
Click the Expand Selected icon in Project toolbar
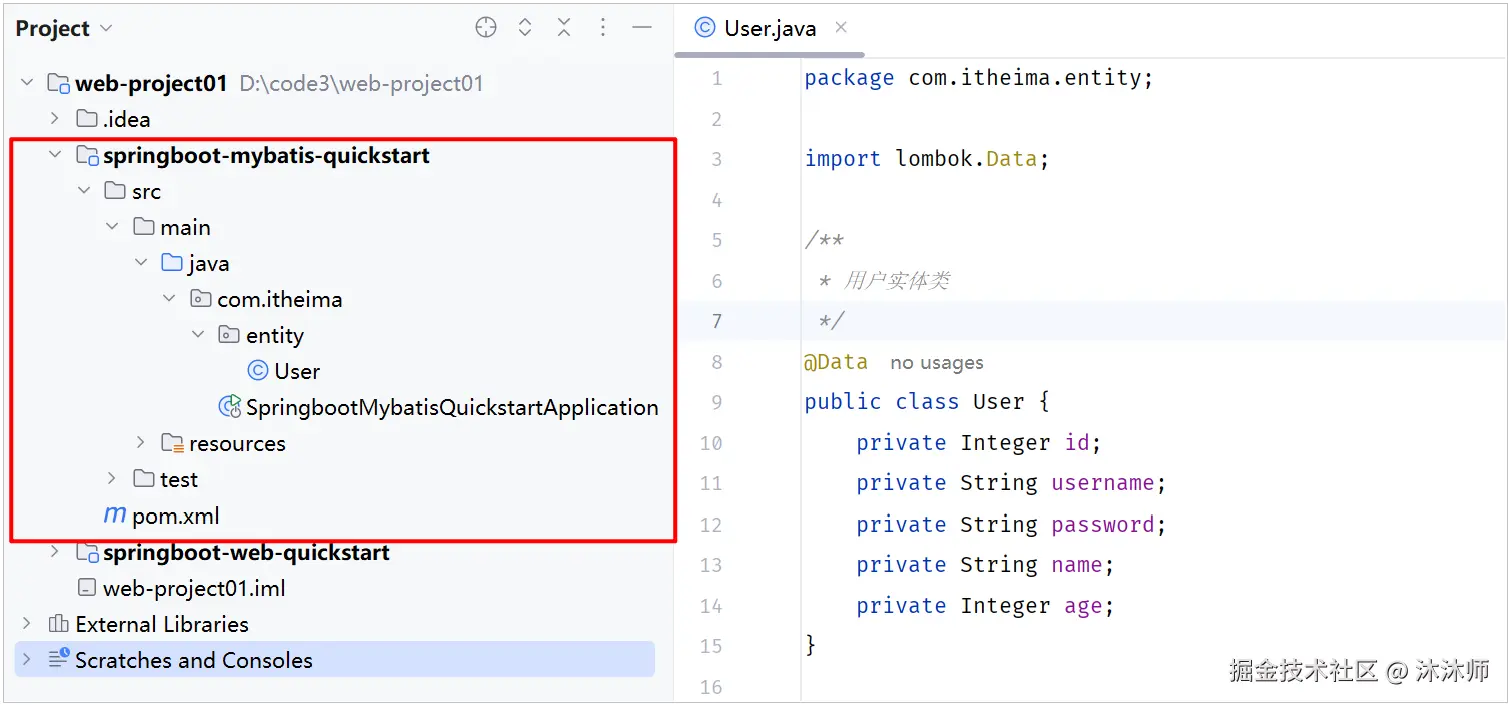(525, 28)
